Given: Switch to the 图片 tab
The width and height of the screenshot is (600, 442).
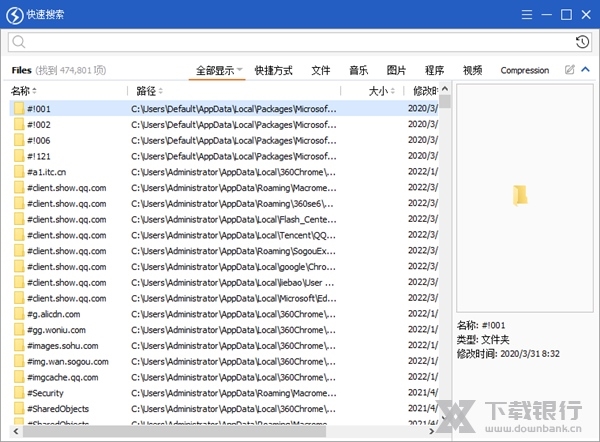Looking at the screenshot, I should [396, 70].
